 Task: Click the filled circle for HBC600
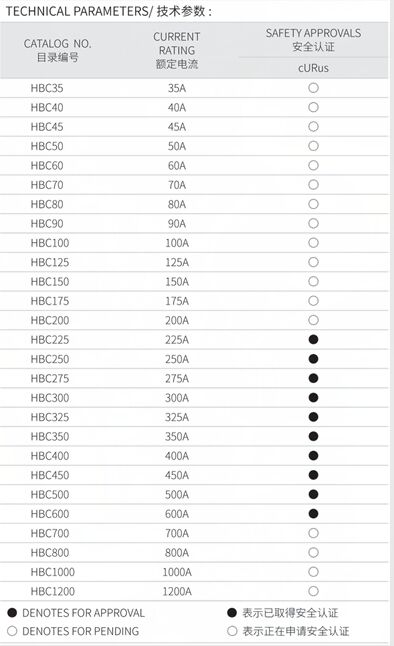313,514
